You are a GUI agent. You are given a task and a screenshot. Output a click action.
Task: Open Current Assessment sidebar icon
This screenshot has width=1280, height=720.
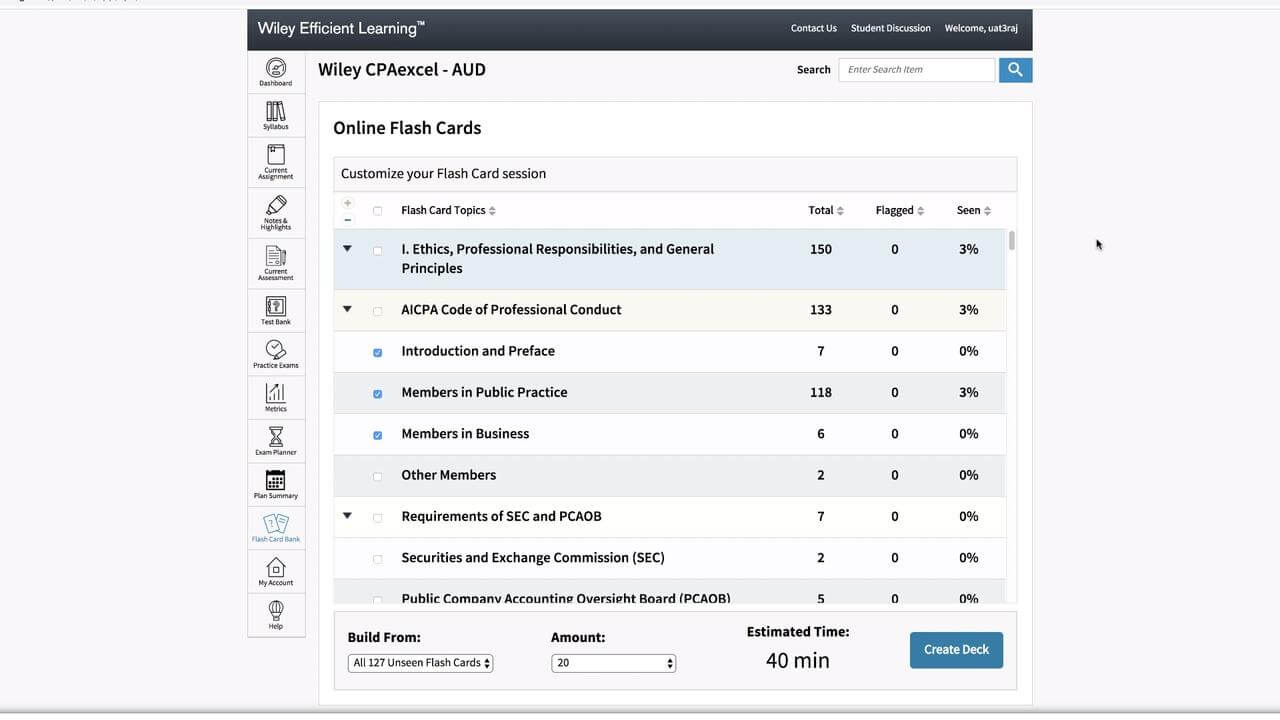point(276,262)
